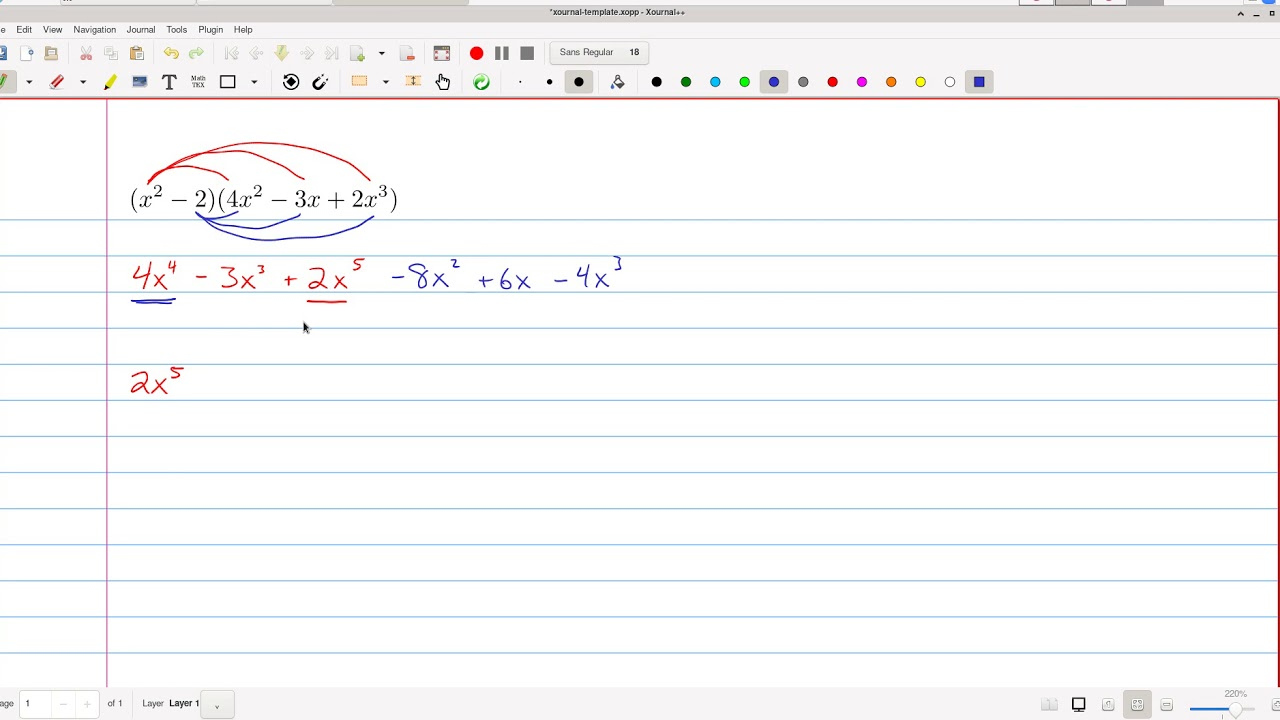Open eraser options dropdown arrow

point(82,82)
